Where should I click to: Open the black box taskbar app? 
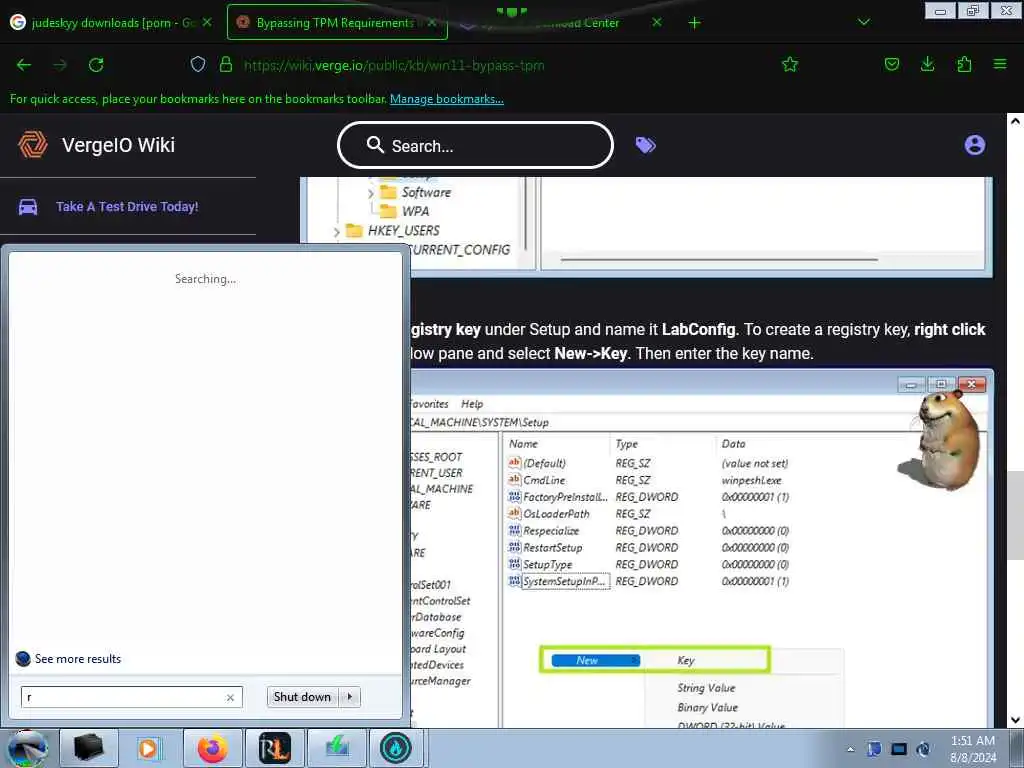point(89,748)
